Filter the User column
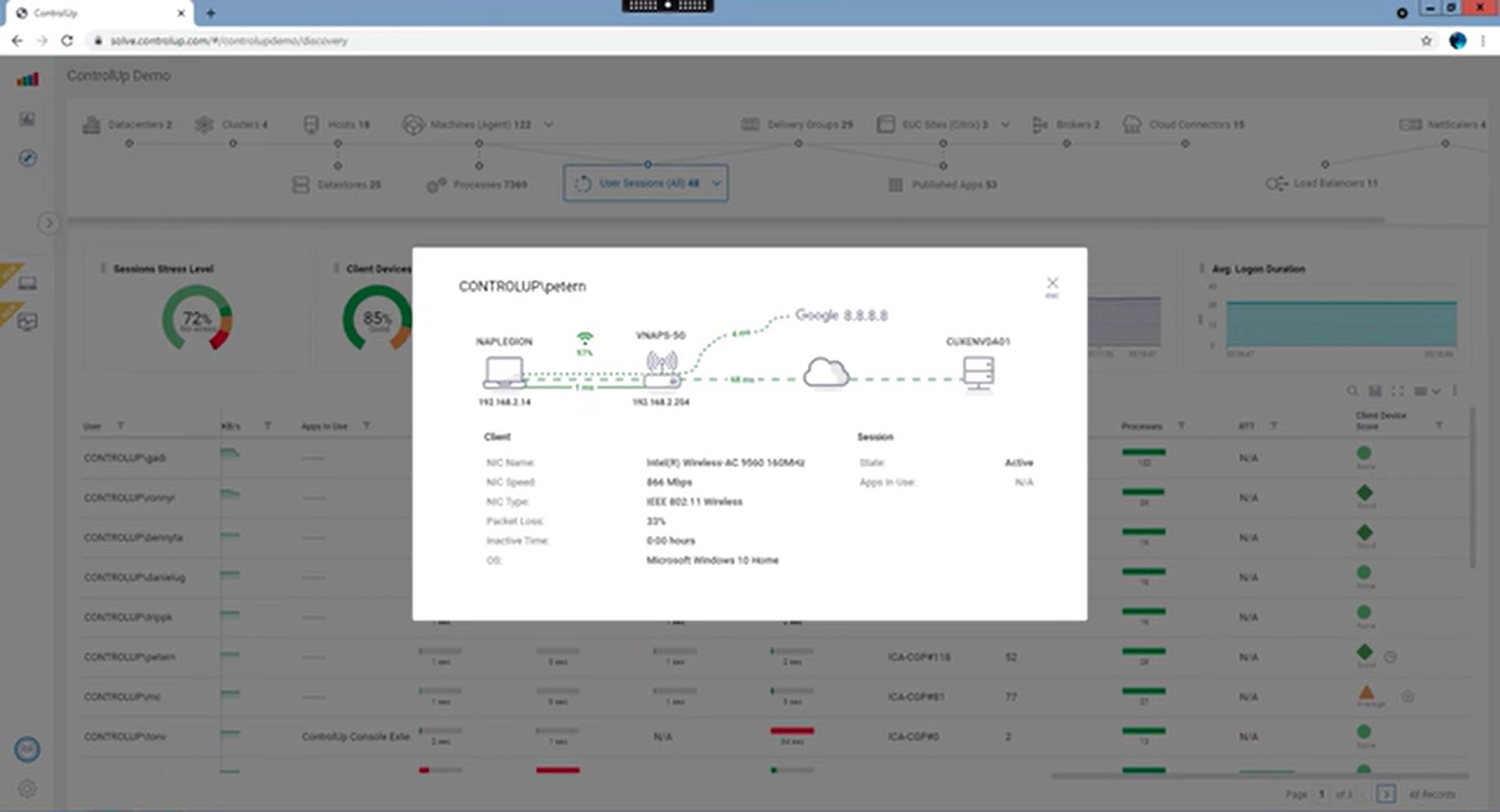The image size is (1500, 812). coord(120,426)
